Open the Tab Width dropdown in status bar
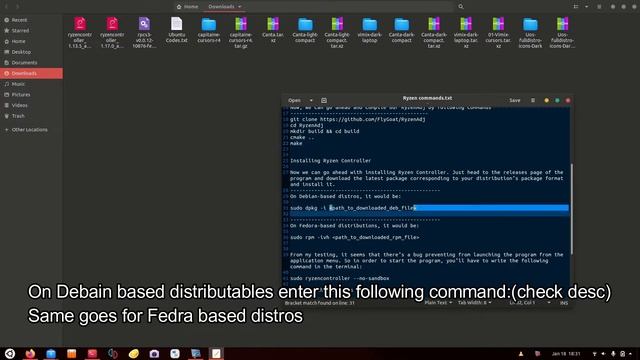The height and width of the screenshot is (360, 640). (474, 303)
